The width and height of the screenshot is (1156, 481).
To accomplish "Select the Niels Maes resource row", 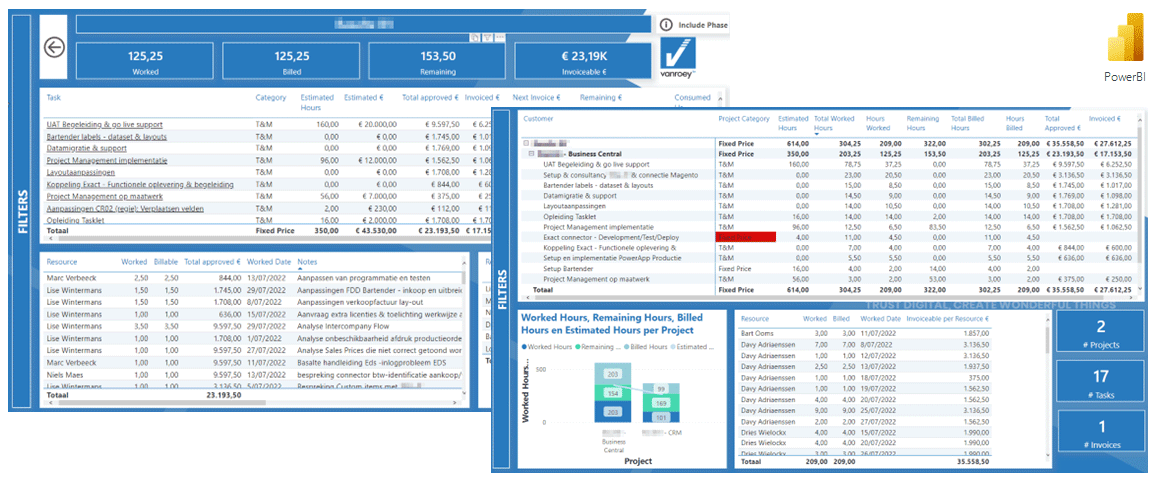I will coord(254,375).
